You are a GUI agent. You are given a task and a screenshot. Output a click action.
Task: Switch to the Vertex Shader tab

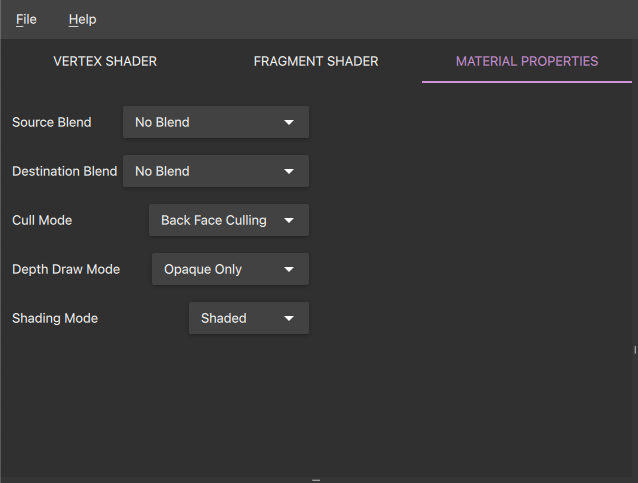coord(105,61)
